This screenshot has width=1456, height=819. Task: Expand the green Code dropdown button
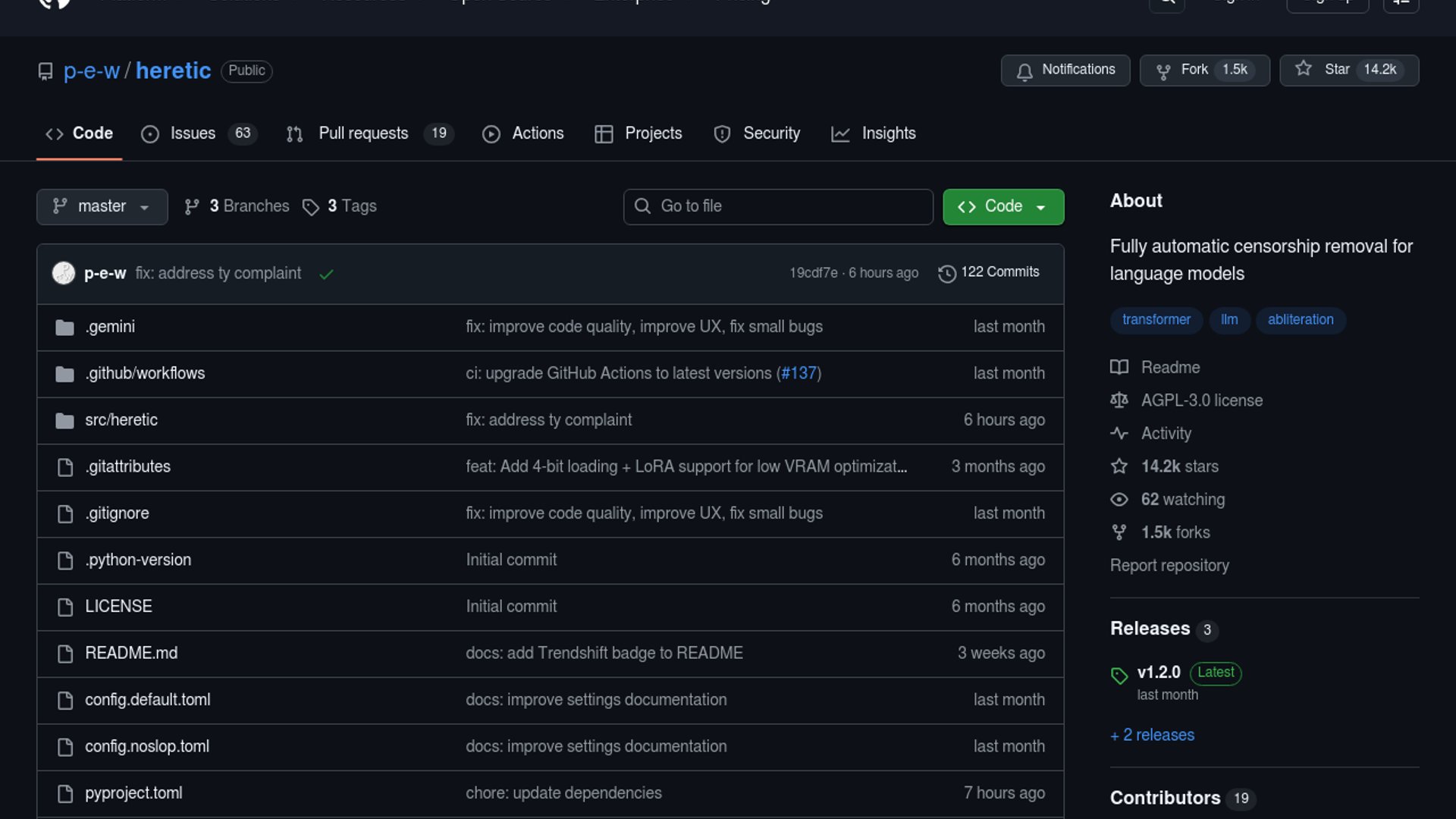point(1003,206)
